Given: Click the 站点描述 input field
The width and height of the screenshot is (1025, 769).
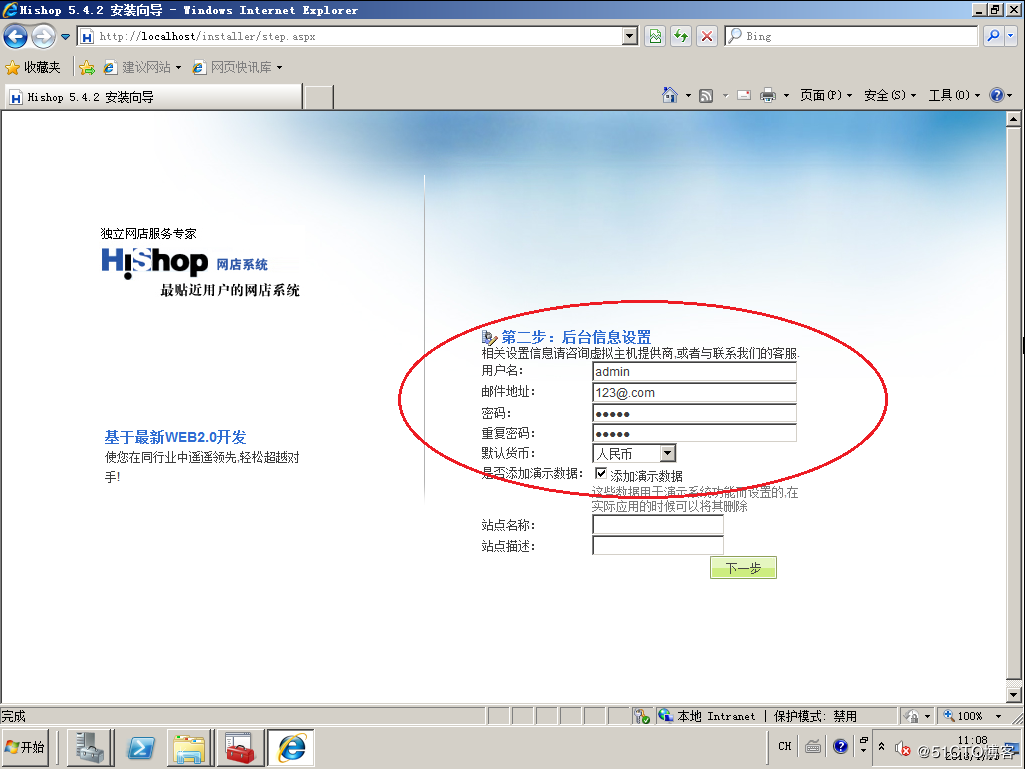Looking at the screenshot, I should (x=658, y=545).
